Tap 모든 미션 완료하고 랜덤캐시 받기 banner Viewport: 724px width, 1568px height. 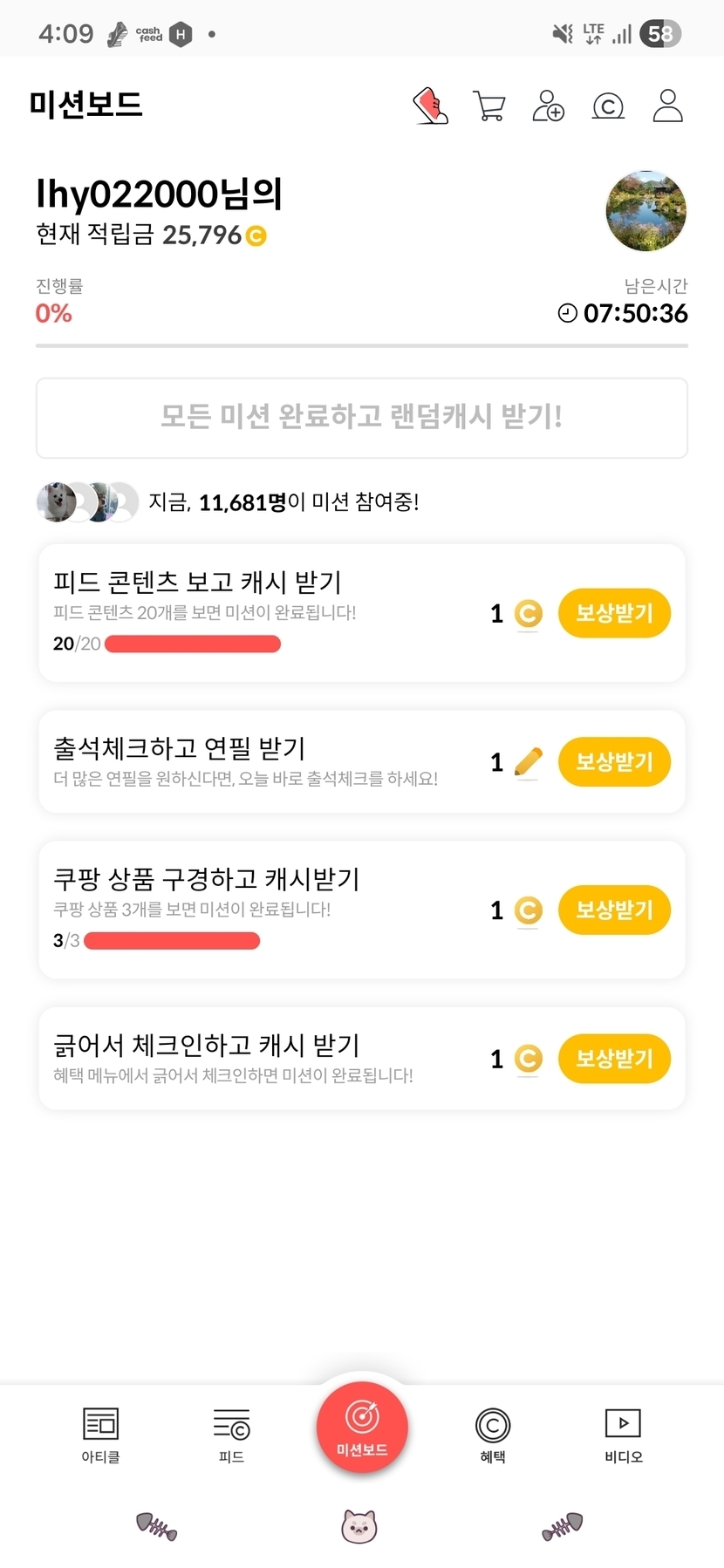point(362,418)
